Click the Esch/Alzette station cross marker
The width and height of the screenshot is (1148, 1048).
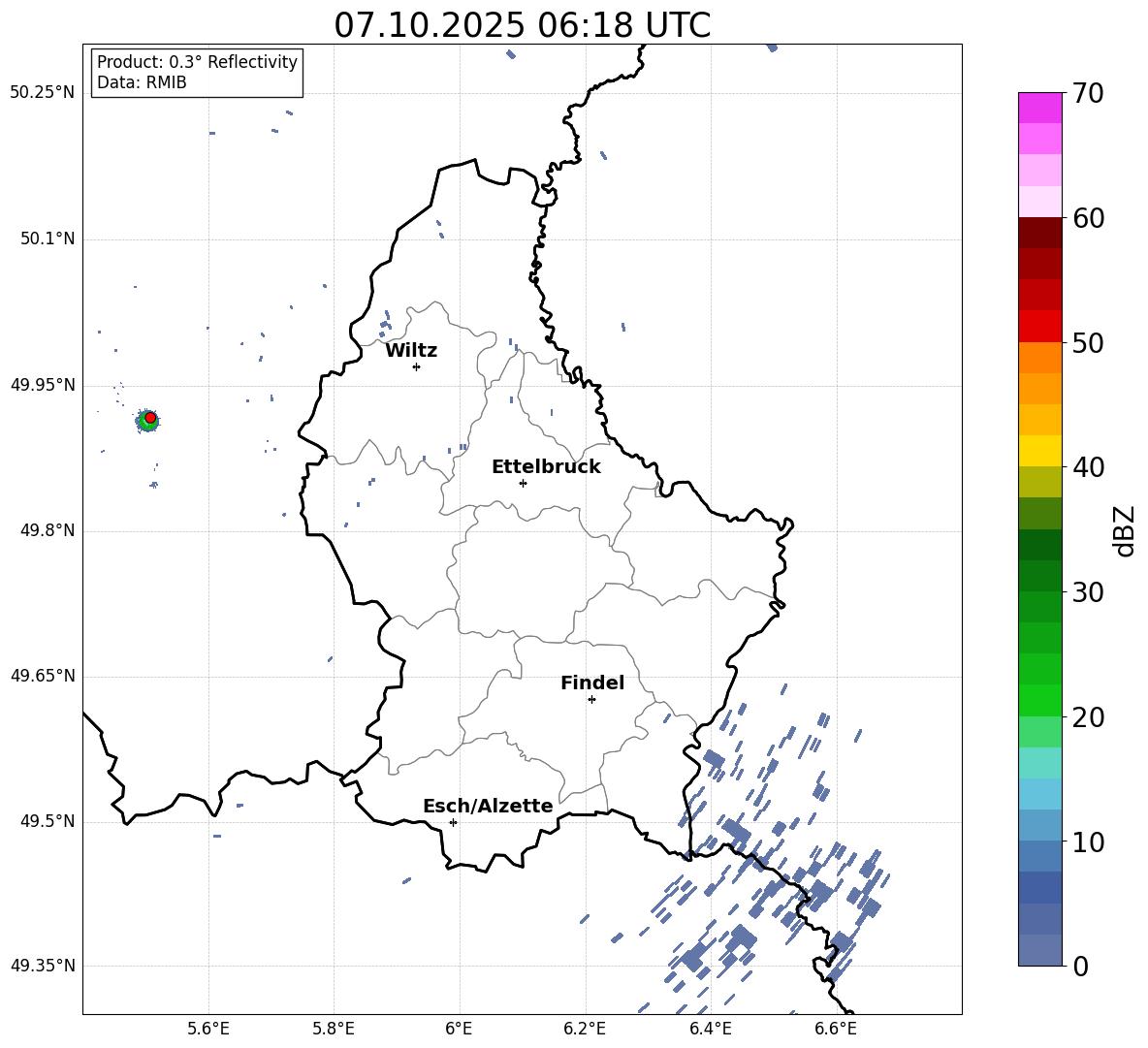[453, 822]
